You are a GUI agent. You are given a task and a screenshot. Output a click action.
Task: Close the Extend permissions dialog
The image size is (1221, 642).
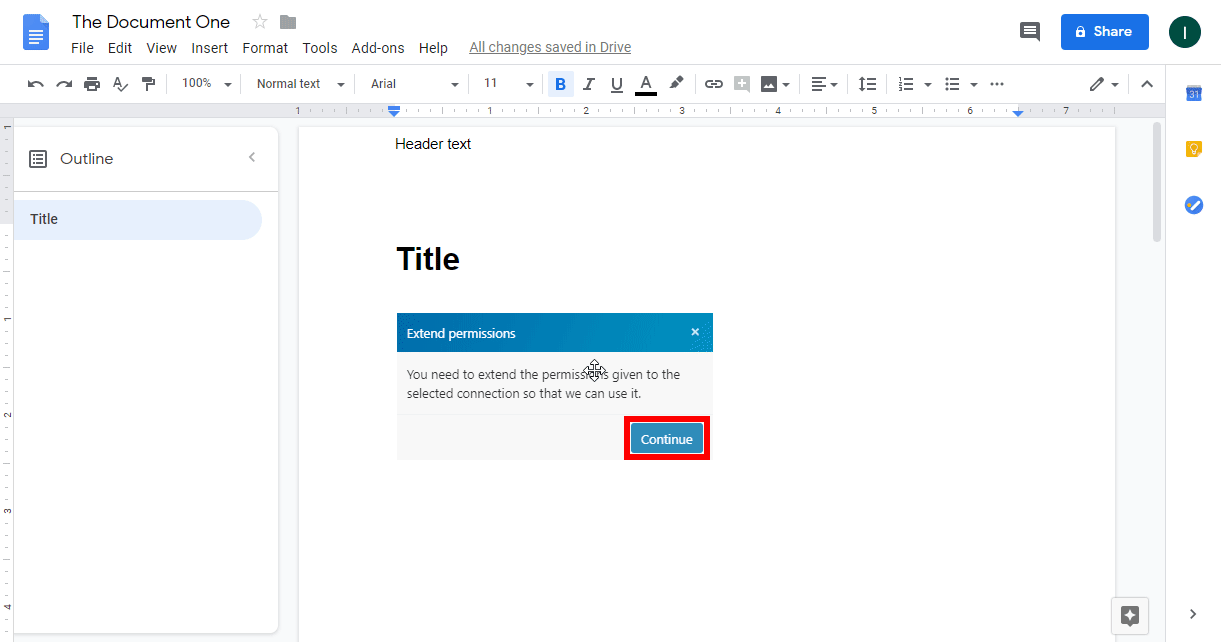[x=695, y=332]
